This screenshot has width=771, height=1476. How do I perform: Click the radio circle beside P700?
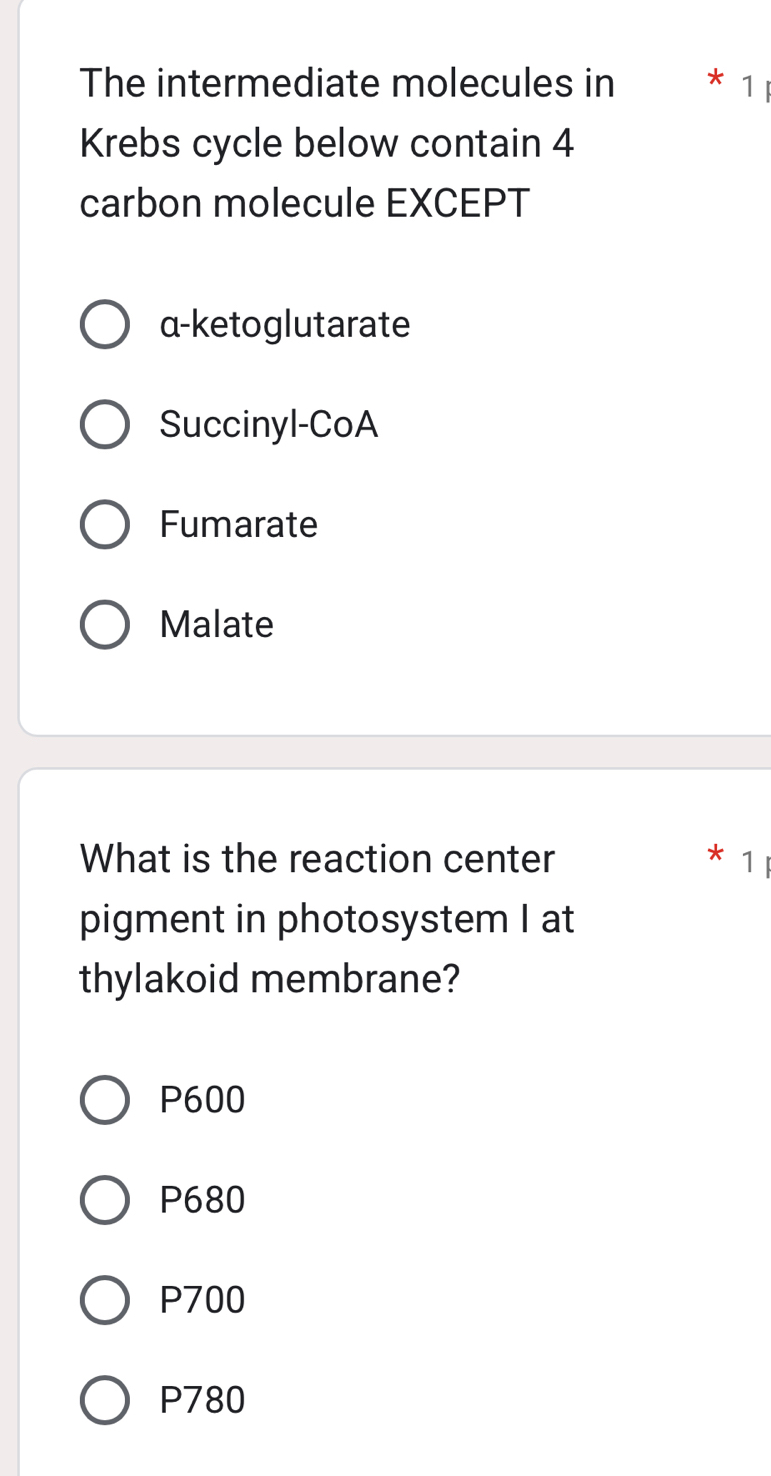pyautogui.click(x=104, y=1299)
